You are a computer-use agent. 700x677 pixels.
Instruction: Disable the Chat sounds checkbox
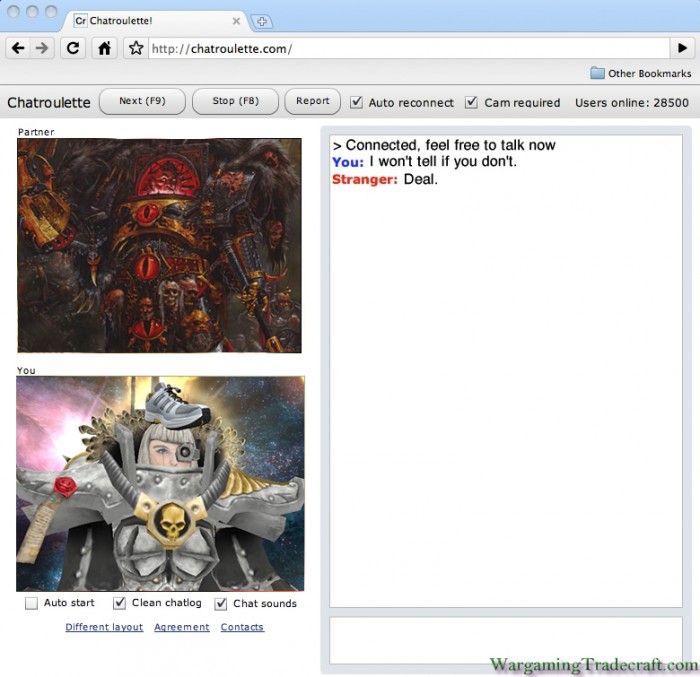[x=221, y=604]
